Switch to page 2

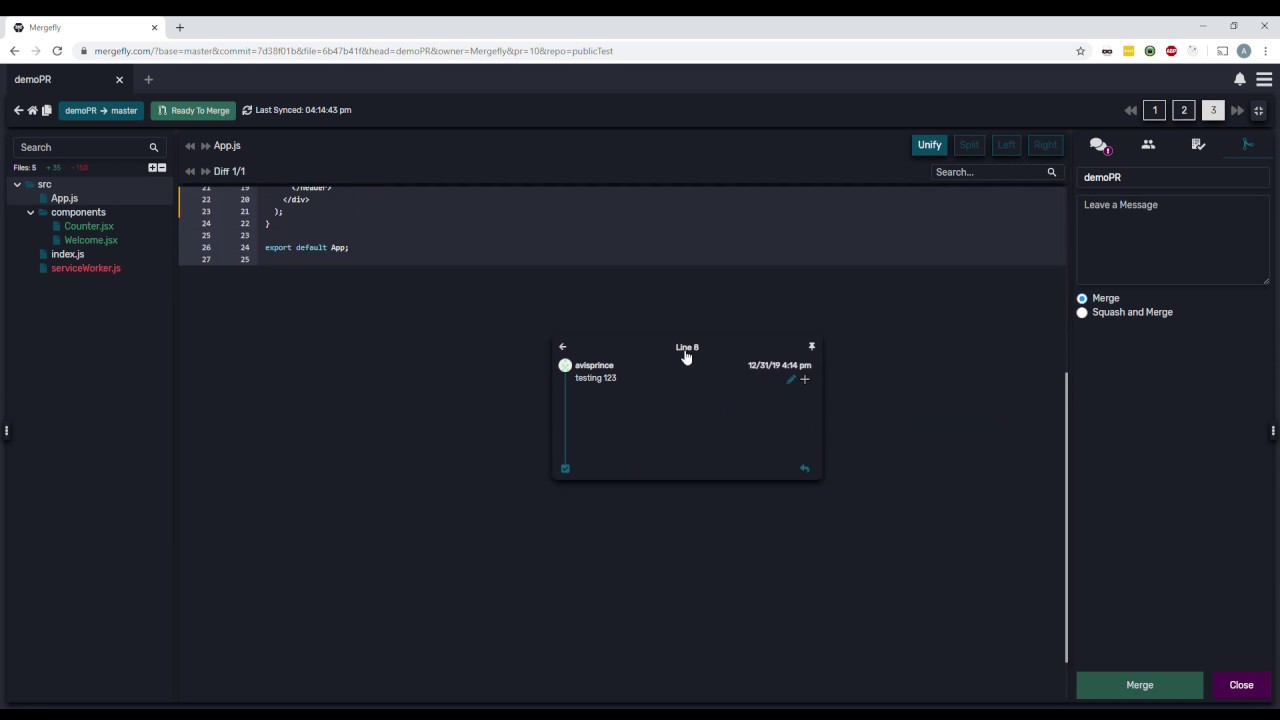(1184, 110)
